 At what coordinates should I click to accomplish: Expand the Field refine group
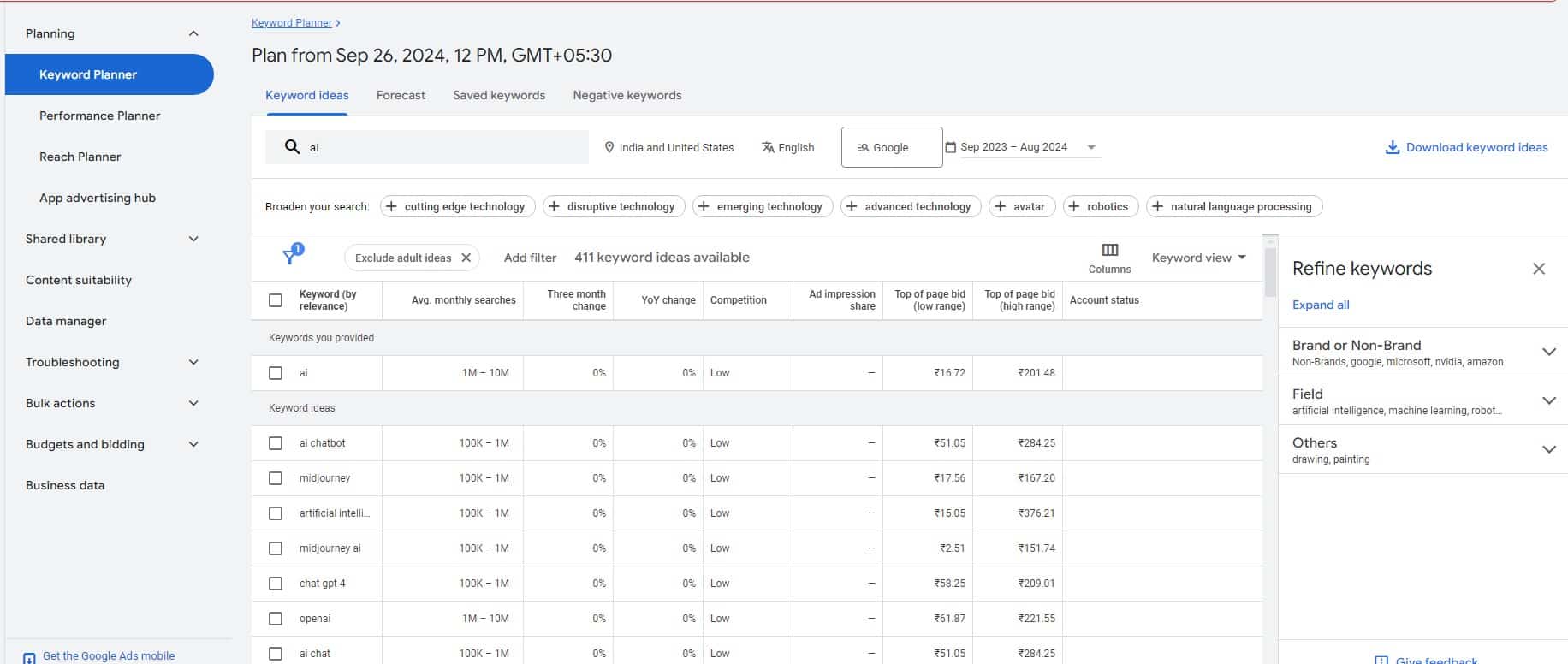(1549, 400)
